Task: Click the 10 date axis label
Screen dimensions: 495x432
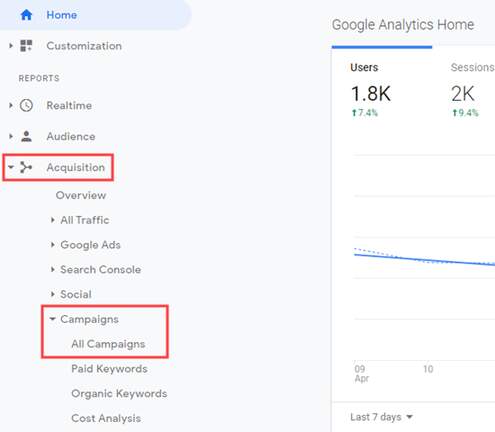Action: click(428, 369)
